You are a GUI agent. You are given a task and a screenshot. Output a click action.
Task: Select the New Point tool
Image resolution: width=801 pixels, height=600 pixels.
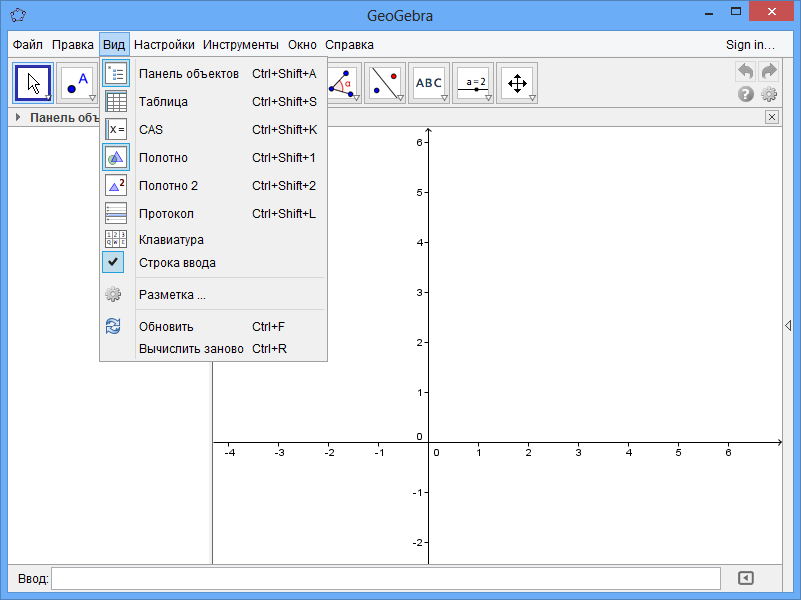77,83
